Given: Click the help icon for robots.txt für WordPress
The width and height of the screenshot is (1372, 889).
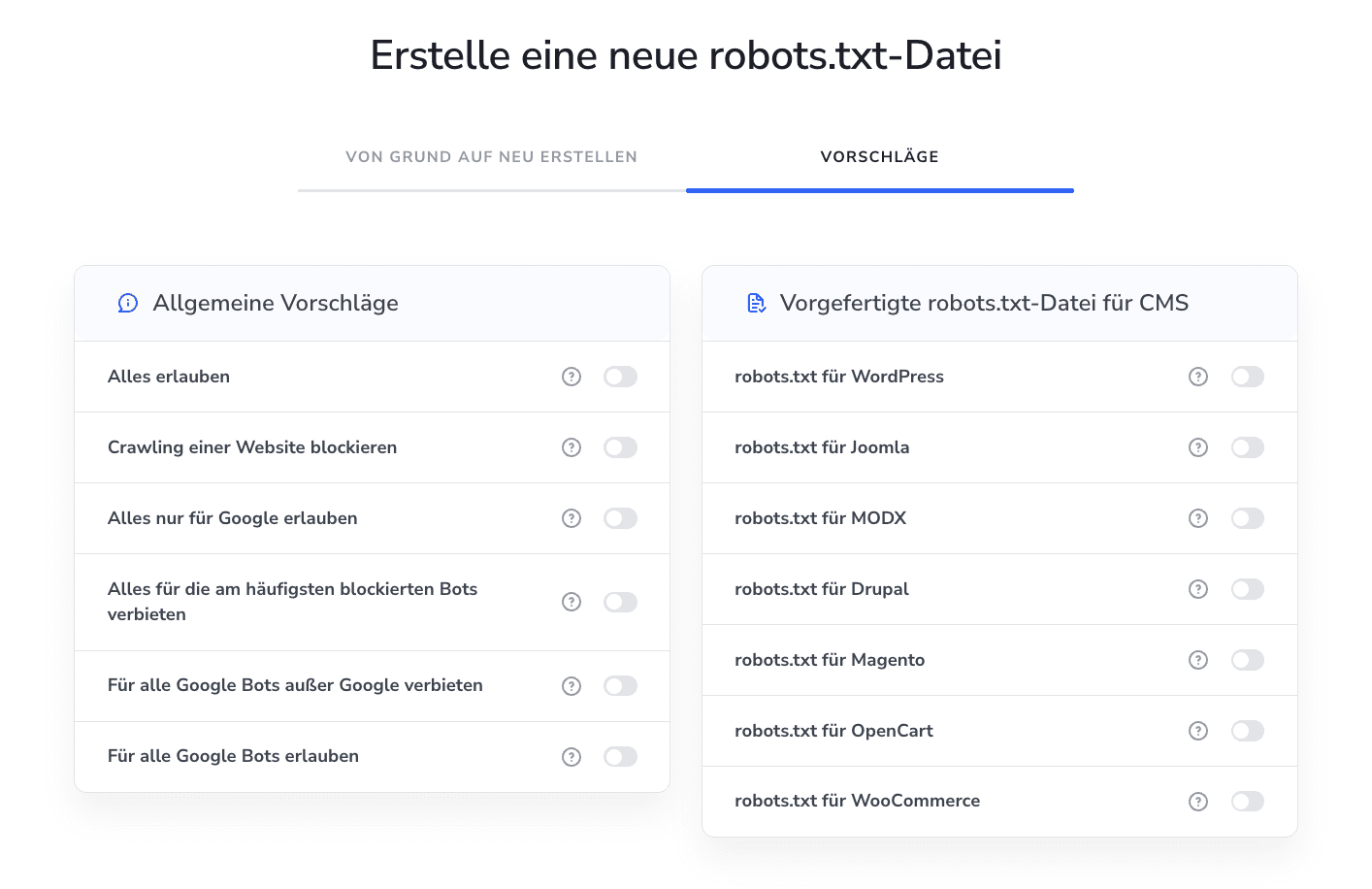Looking at the screenshot, I should 1198,377.
